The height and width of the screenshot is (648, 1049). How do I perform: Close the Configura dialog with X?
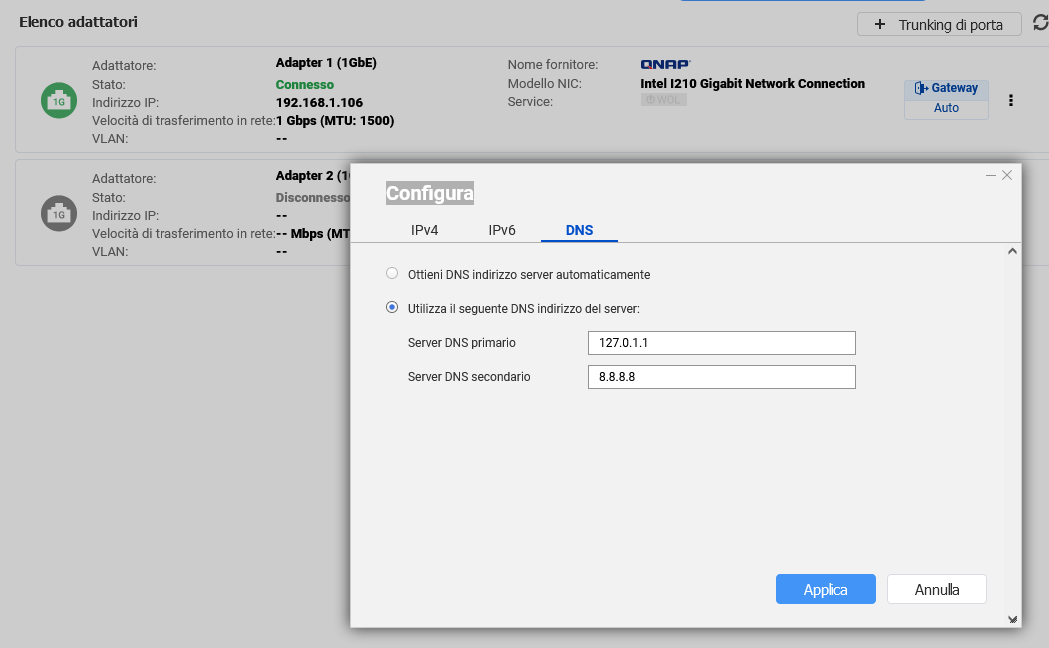pyautogui.click(x=1007, y=175)
